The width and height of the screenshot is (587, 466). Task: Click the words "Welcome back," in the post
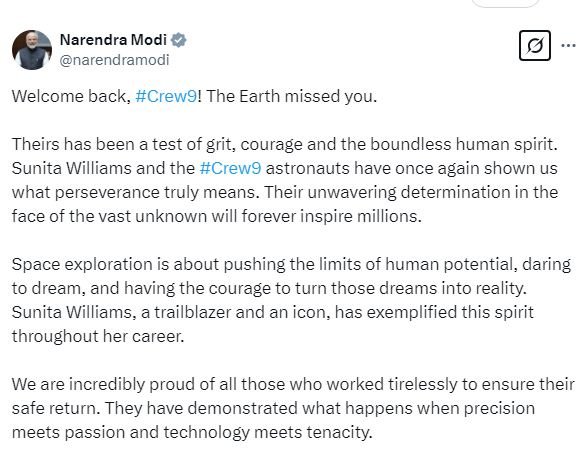pyautogui.click(x=72, y=96)
